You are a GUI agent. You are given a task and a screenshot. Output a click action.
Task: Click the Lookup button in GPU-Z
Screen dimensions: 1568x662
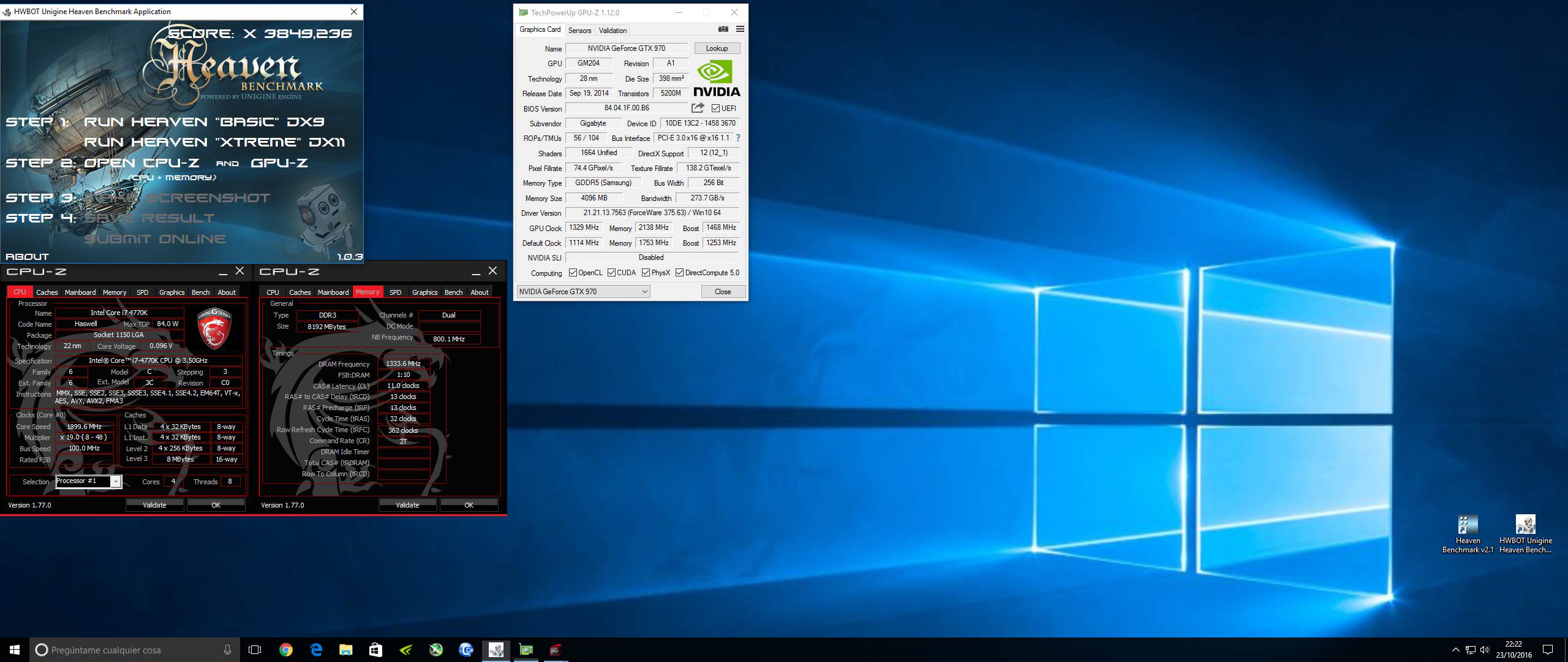717,48
